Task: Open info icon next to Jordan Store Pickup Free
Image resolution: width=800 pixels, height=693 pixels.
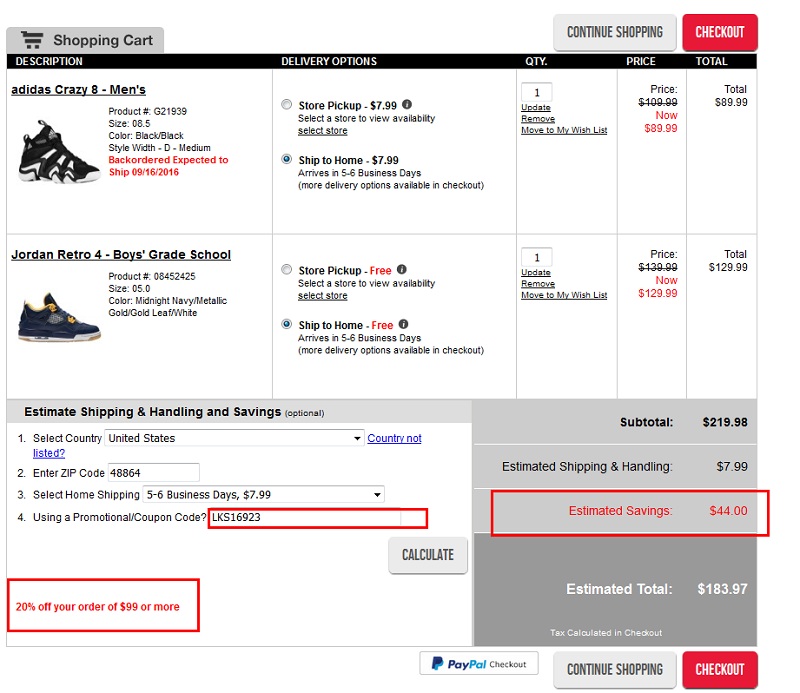Action: coord(402,269)
